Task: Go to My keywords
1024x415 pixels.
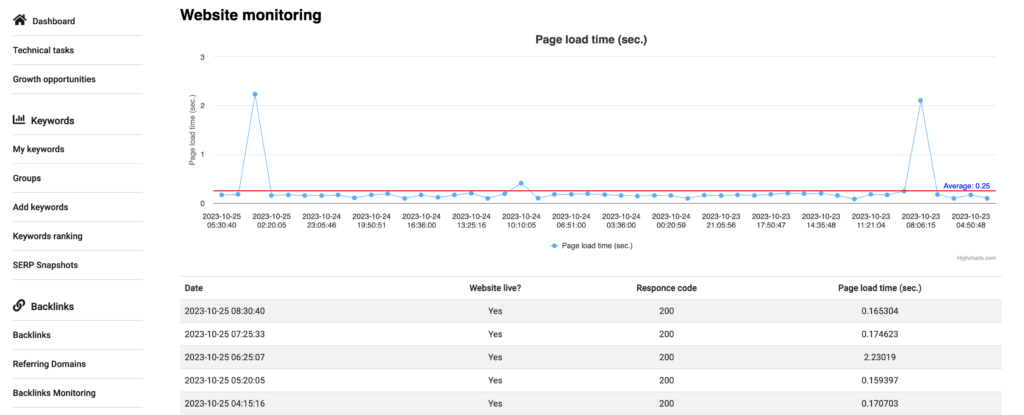Action: click(39, 149)
